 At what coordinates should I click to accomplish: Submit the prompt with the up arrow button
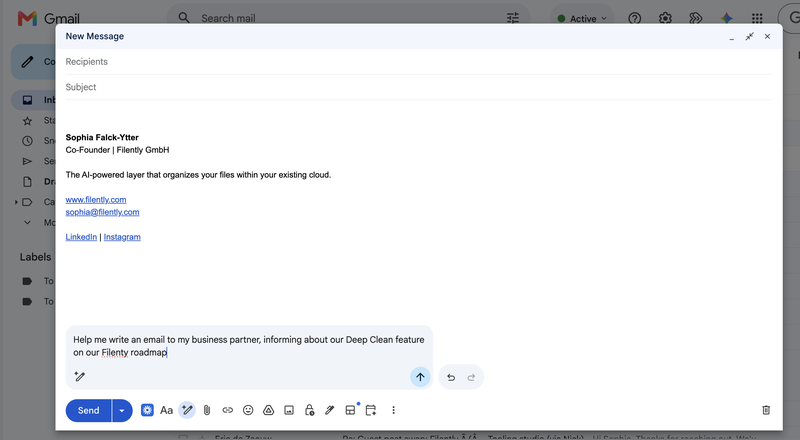(420, 377)
